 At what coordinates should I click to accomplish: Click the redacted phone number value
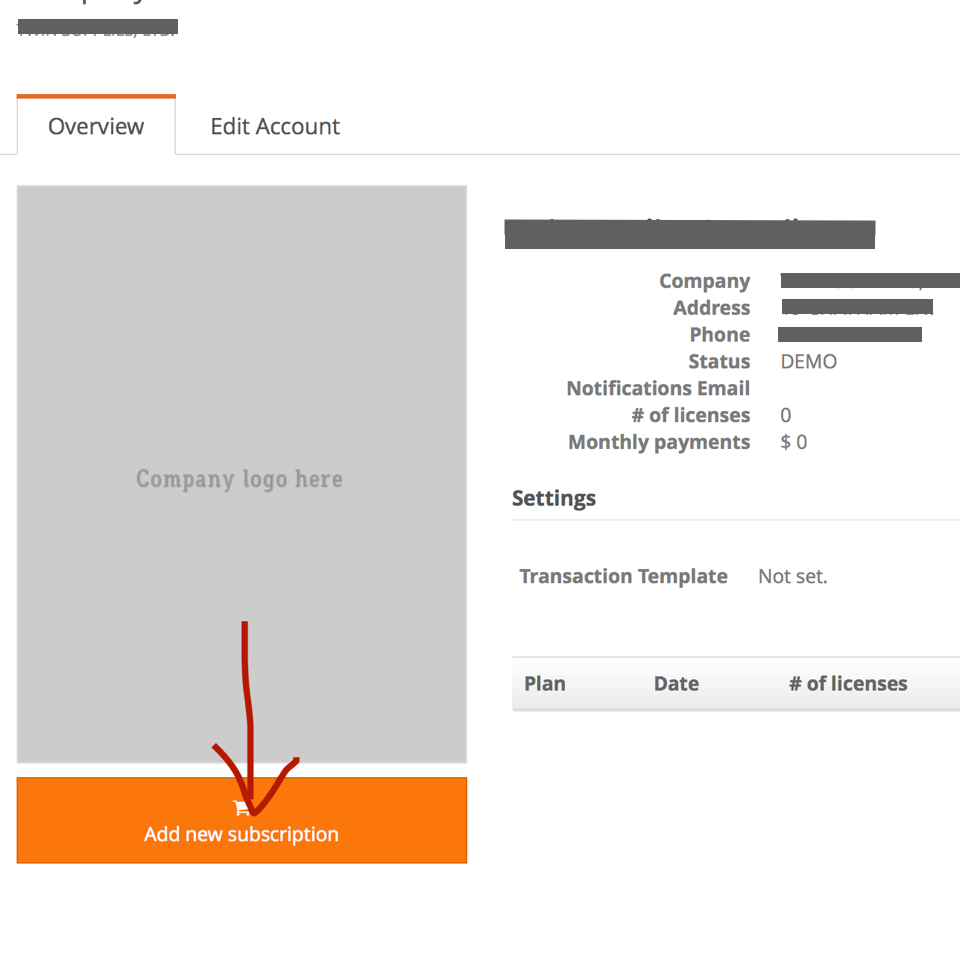(x=850, y=334)
